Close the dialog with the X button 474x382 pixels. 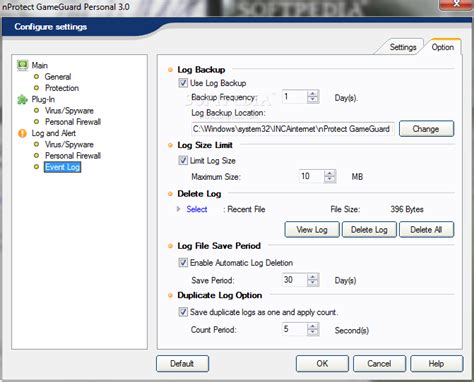[456, 4]
